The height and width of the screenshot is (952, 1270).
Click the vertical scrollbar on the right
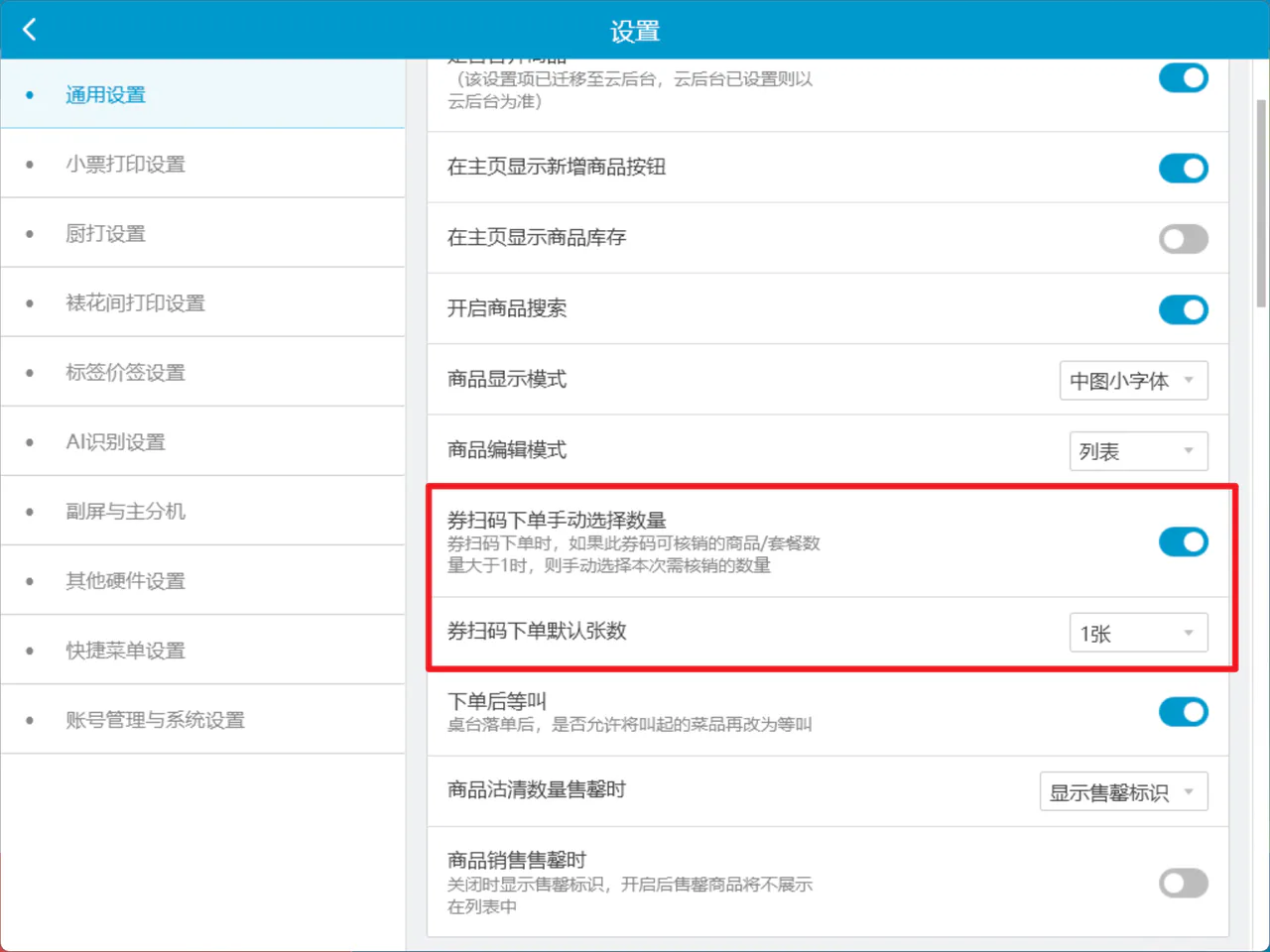tap(1261, 203)
